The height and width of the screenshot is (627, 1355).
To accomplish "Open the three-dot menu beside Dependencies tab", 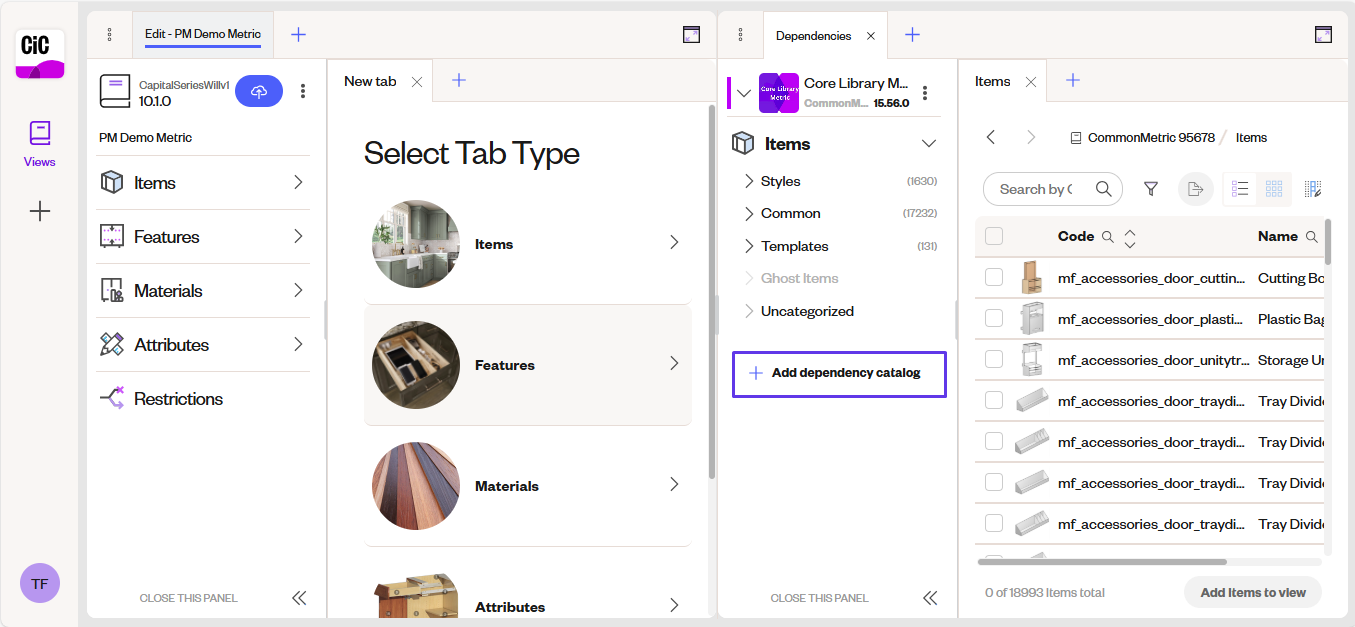I will pos(740,35).
